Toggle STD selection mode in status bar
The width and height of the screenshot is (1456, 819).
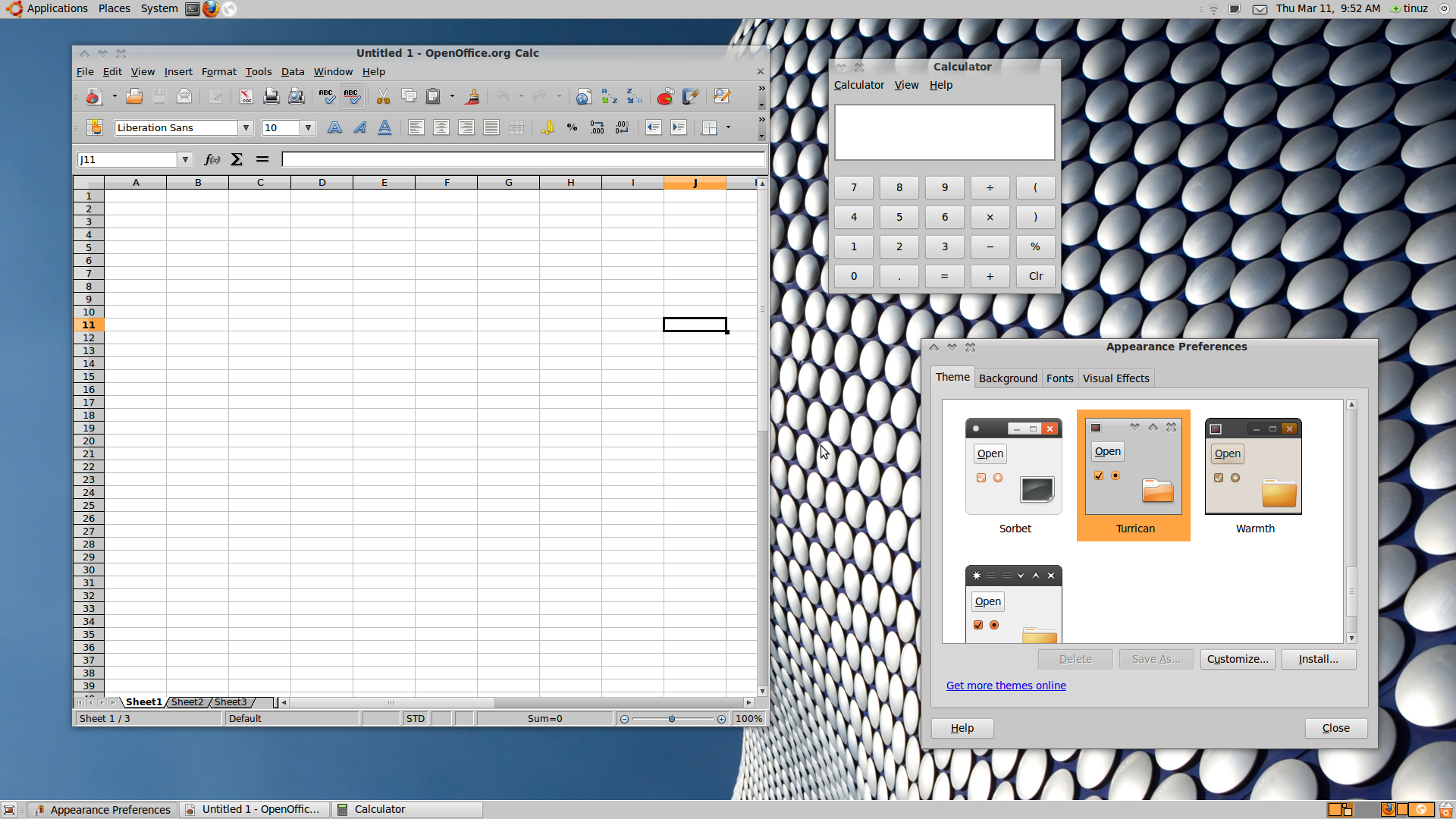[x=416, y=718]
